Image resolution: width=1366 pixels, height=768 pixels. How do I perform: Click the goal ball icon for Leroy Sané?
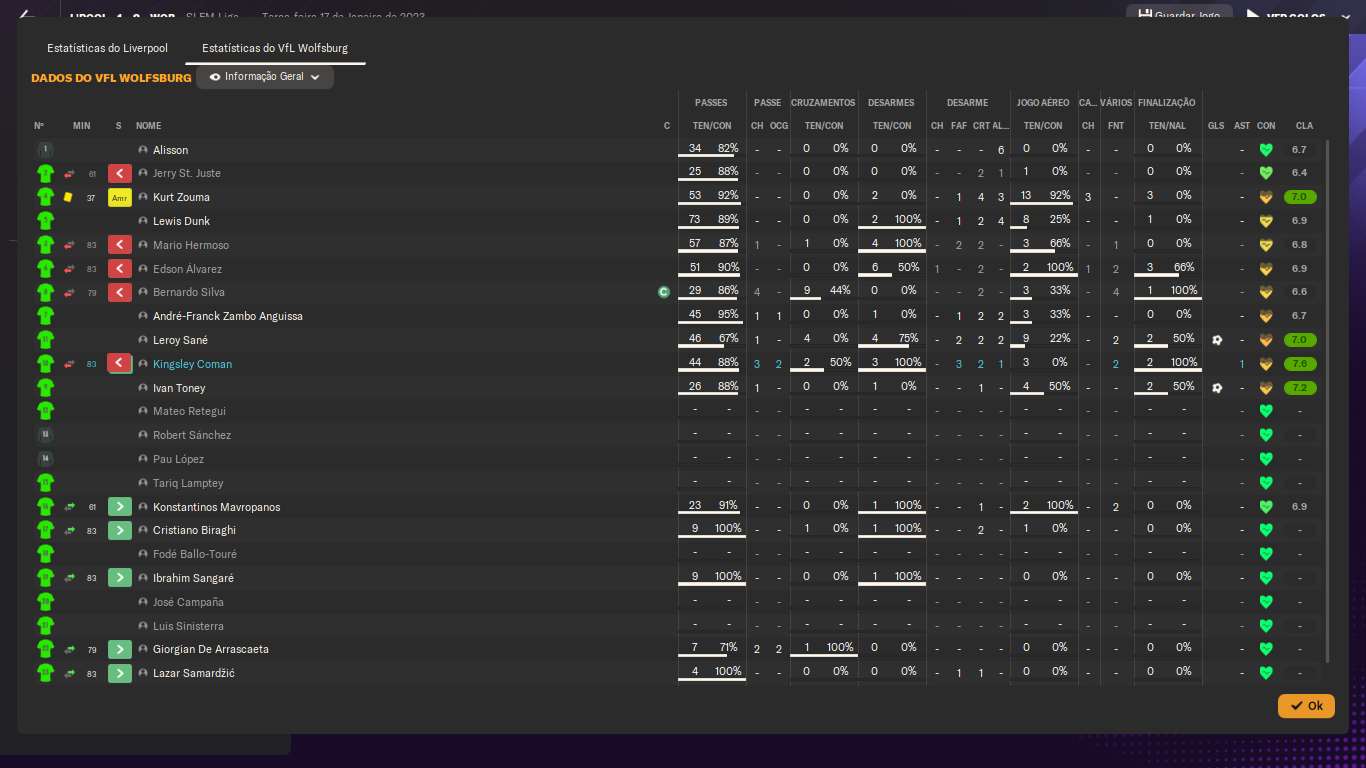tap(1216, 340)
